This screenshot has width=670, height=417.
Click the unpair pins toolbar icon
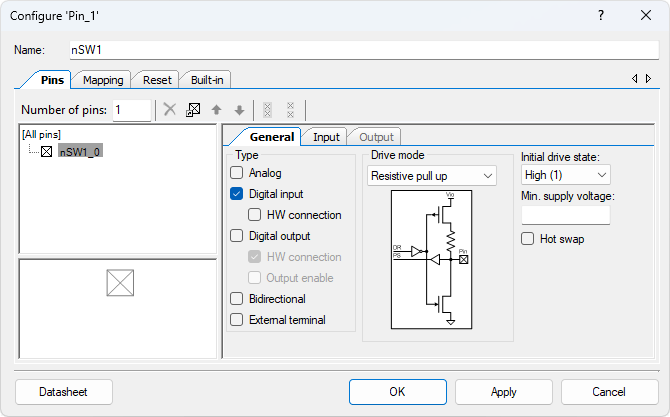[290, 110]
